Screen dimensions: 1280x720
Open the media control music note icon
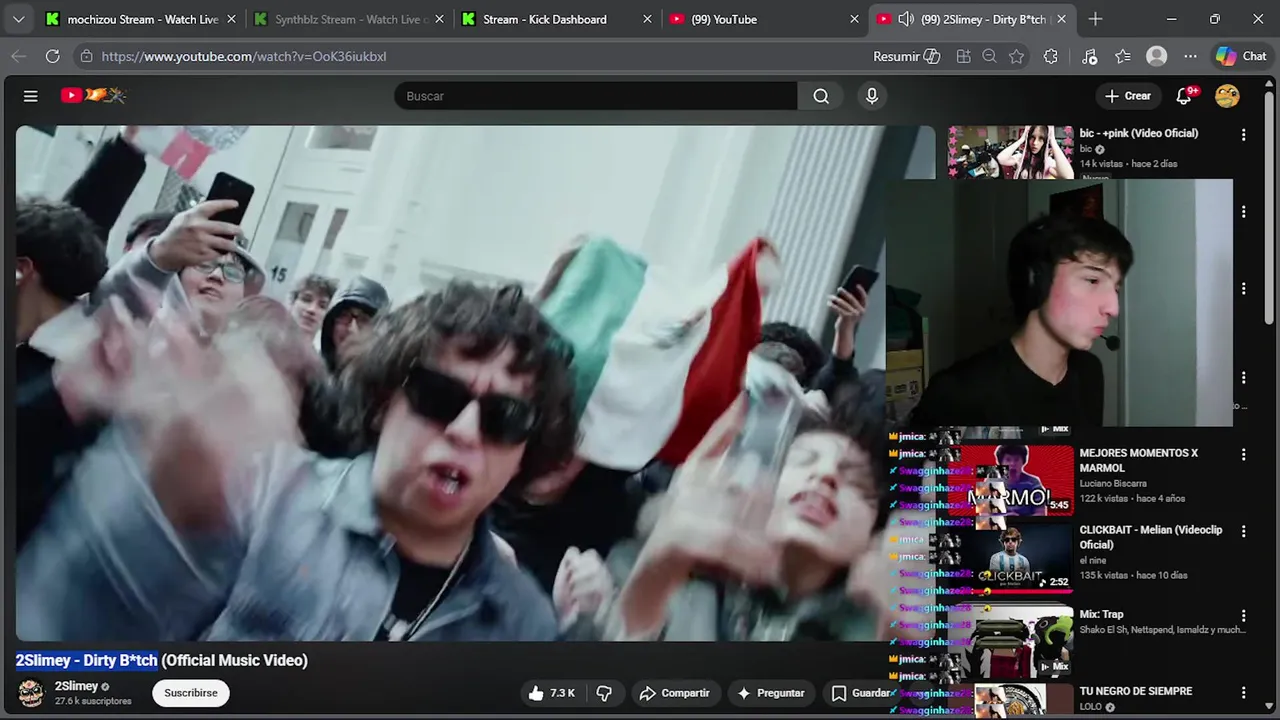pos(1090,56)
